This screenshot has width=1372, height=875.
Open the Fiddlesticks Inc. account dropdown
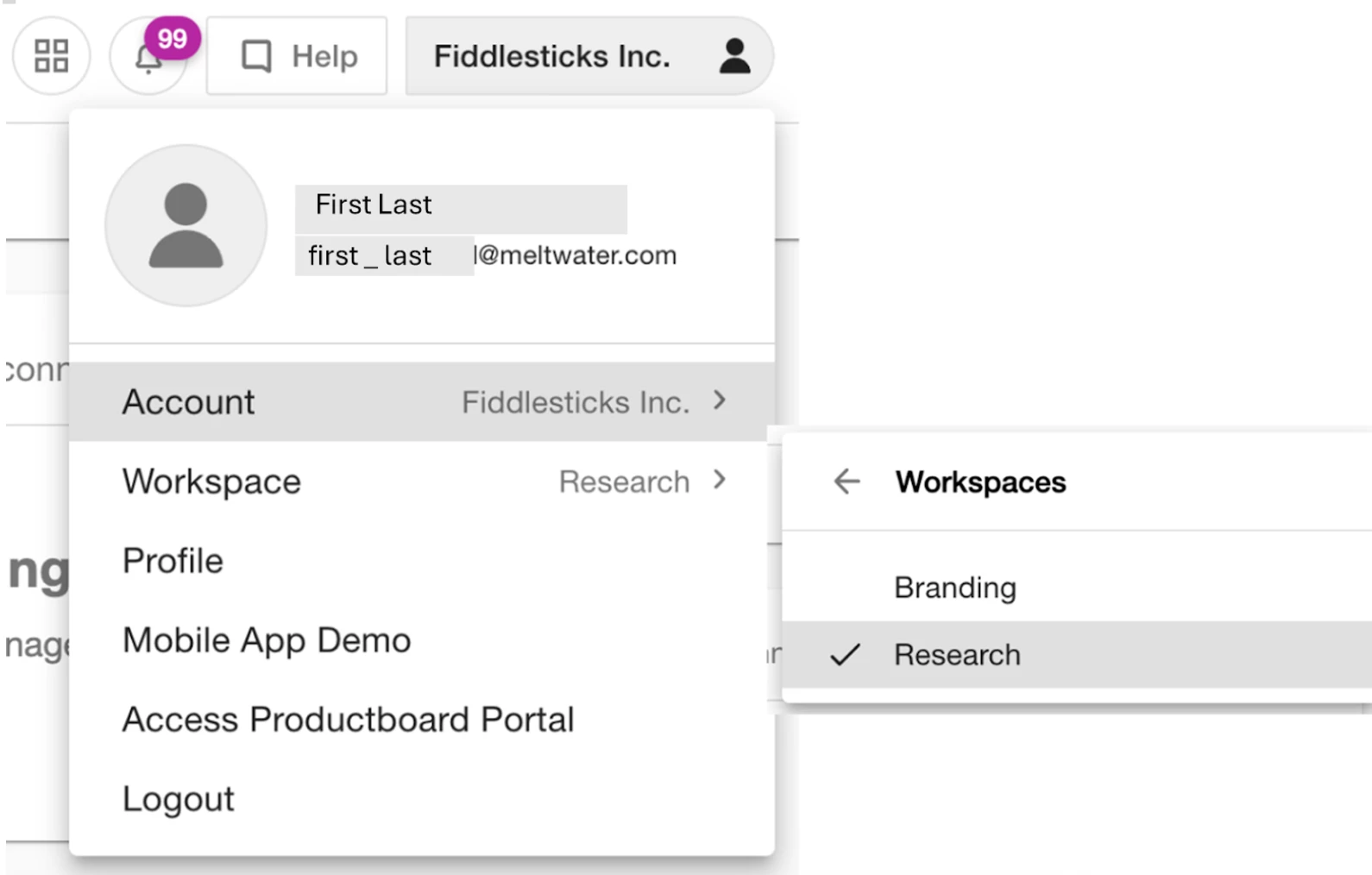coord(552,56)
